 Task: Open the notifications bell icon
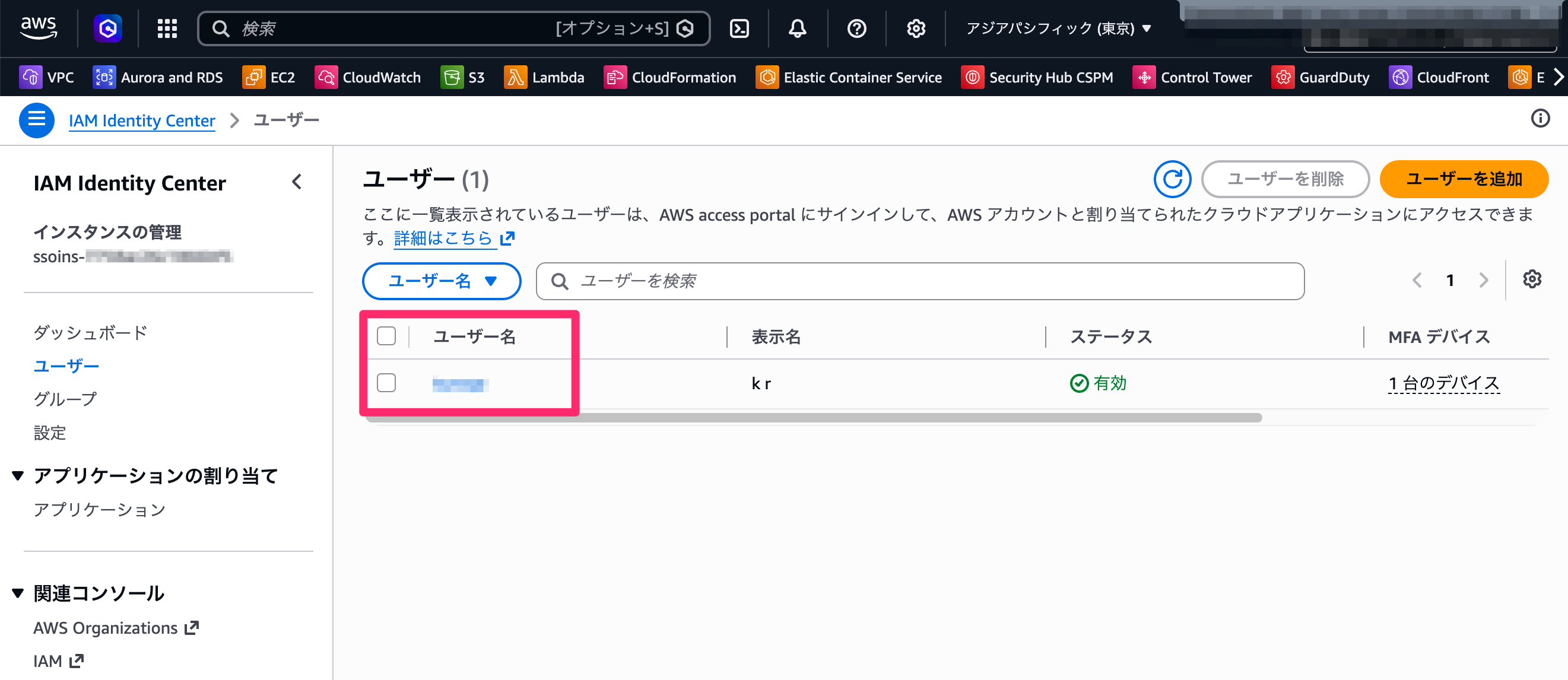click(798, 28)
